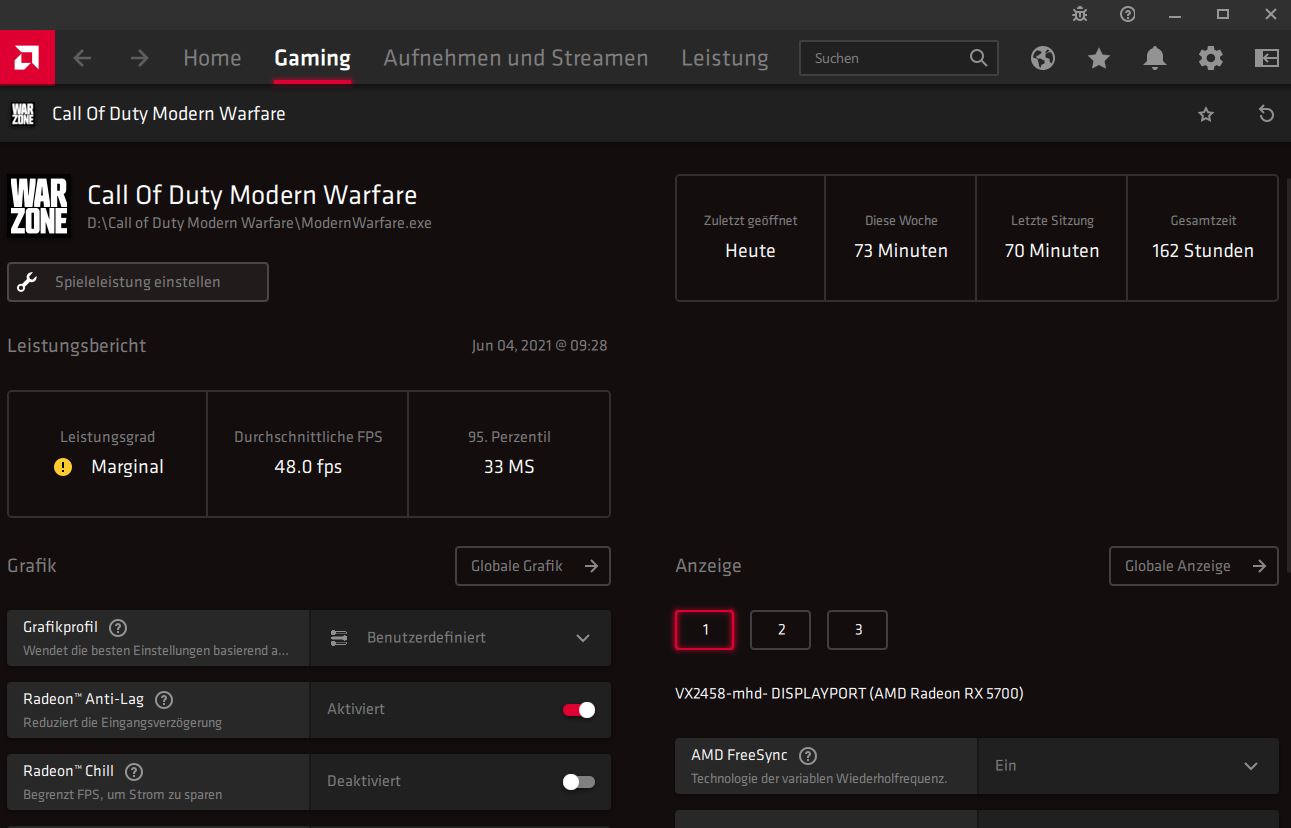Select display 1 button

(705, 630)
